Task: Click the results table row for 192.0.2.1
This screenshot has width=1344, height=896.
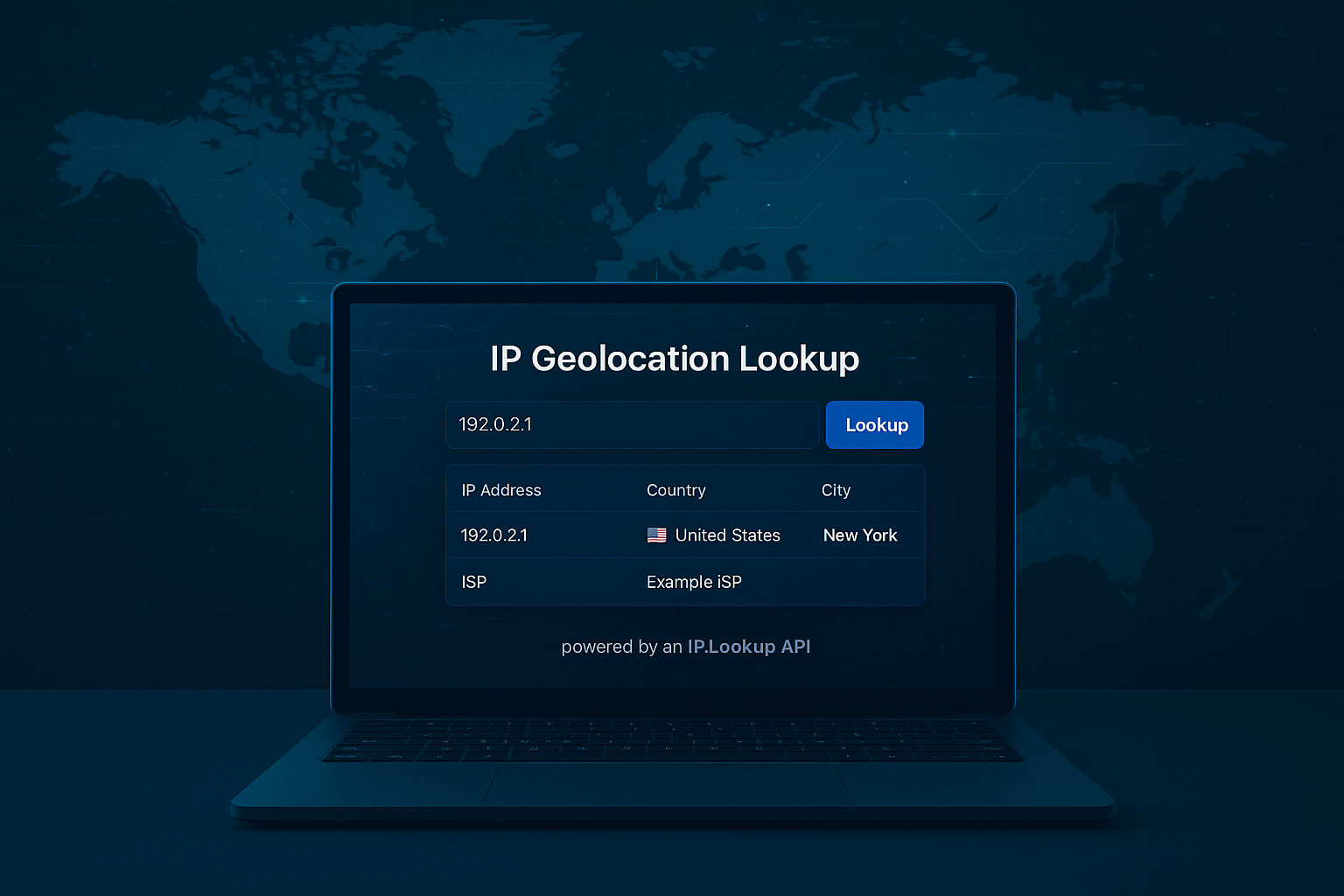Action: coord(685,535)
